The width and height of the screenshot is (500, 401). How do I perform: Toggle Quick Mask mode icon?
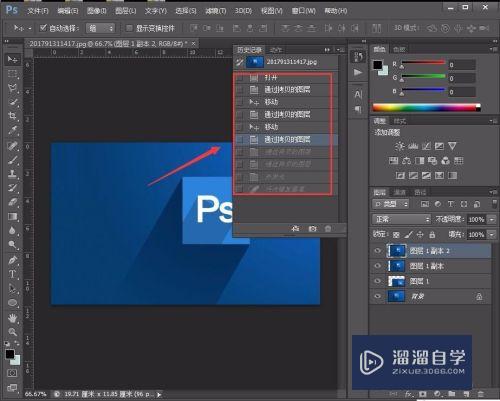click(x=12, y=373)
